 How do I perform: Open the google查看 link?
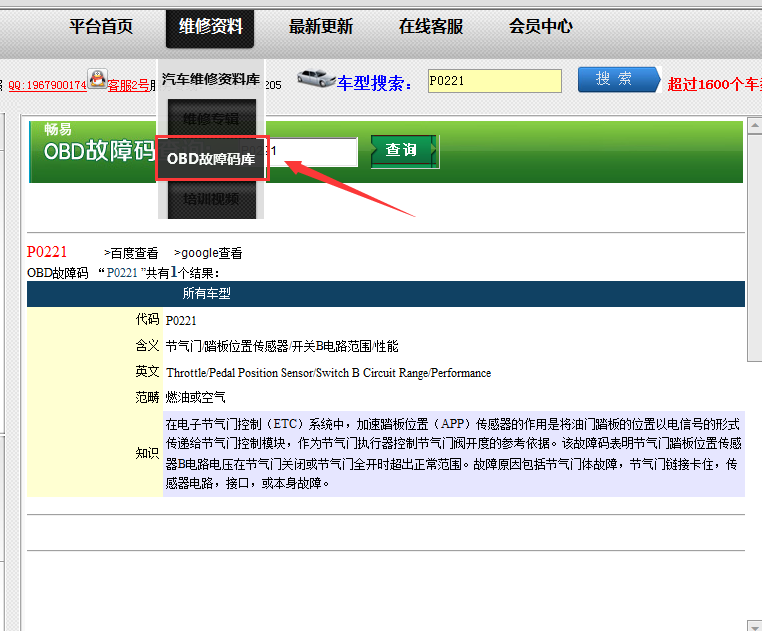(x=208, y=253)
